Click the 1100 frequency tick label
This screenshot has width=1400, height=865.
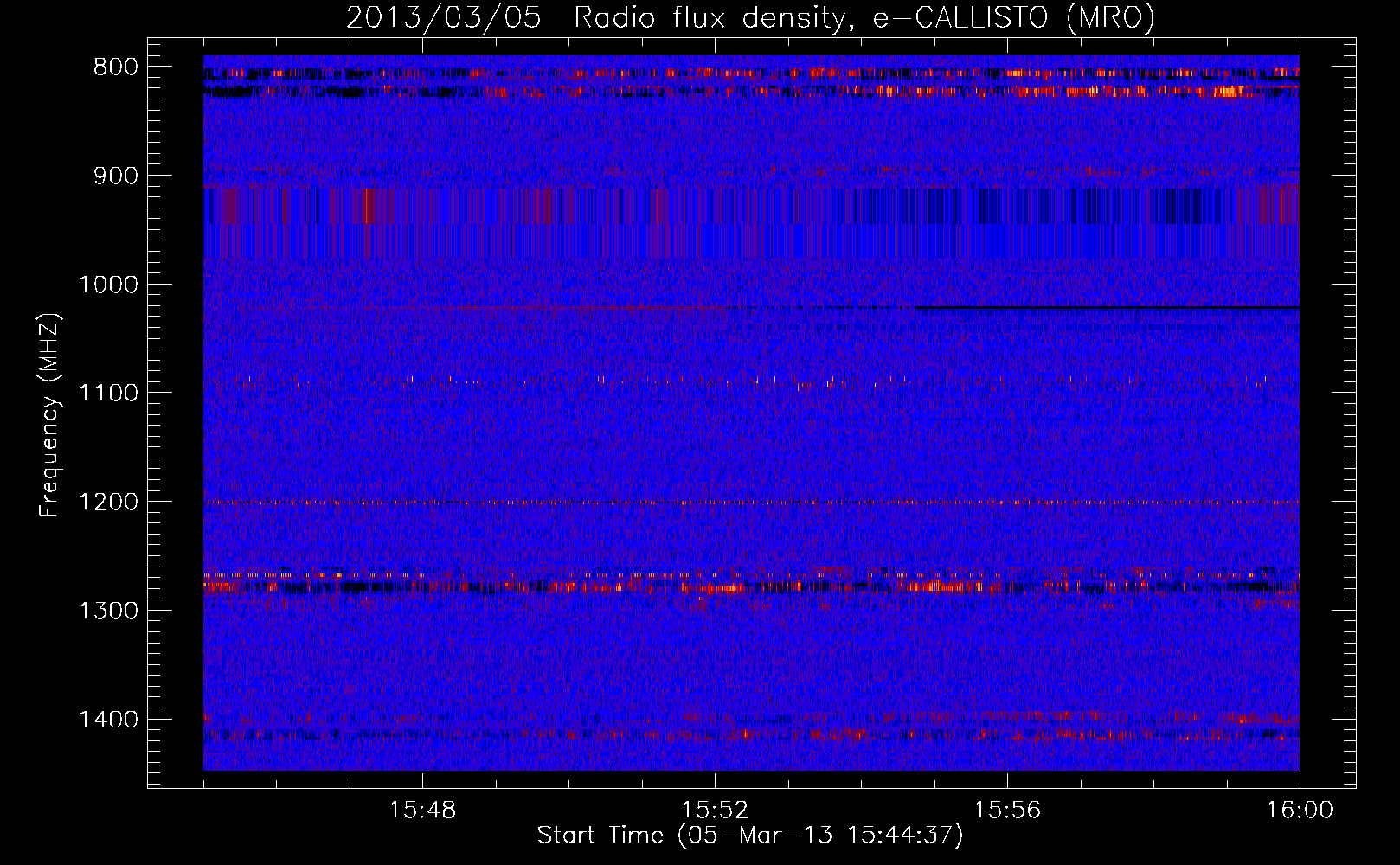pos(108,394)
